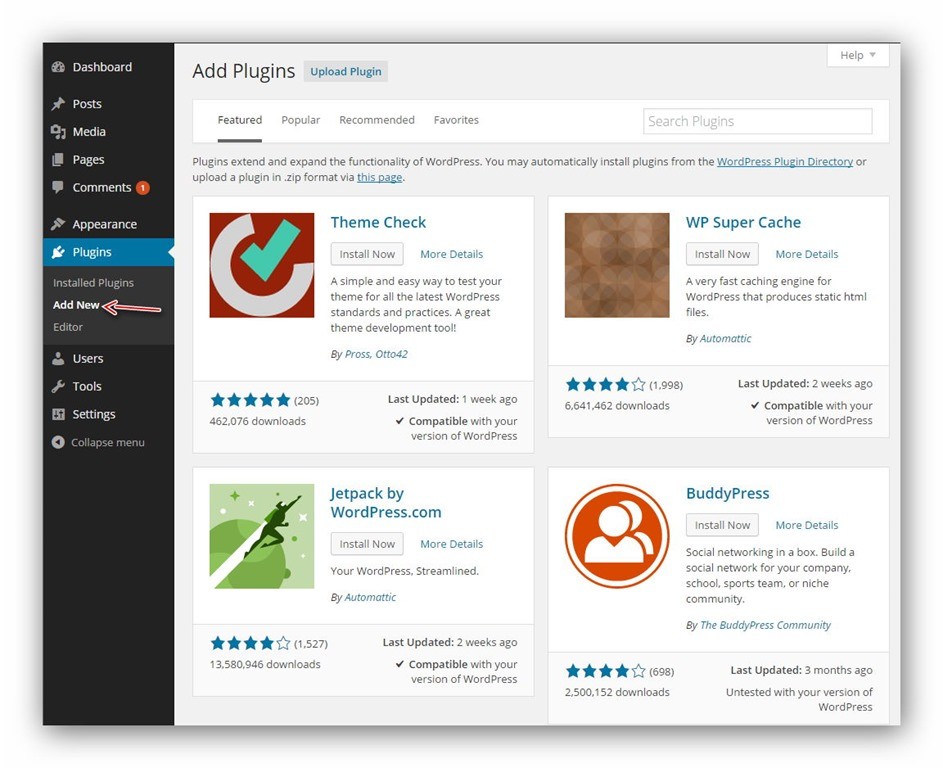Image resolution: width=943 pixels, height=768 pixels.
Task: Switch to the Popular tab
Action: coord(300,119)
